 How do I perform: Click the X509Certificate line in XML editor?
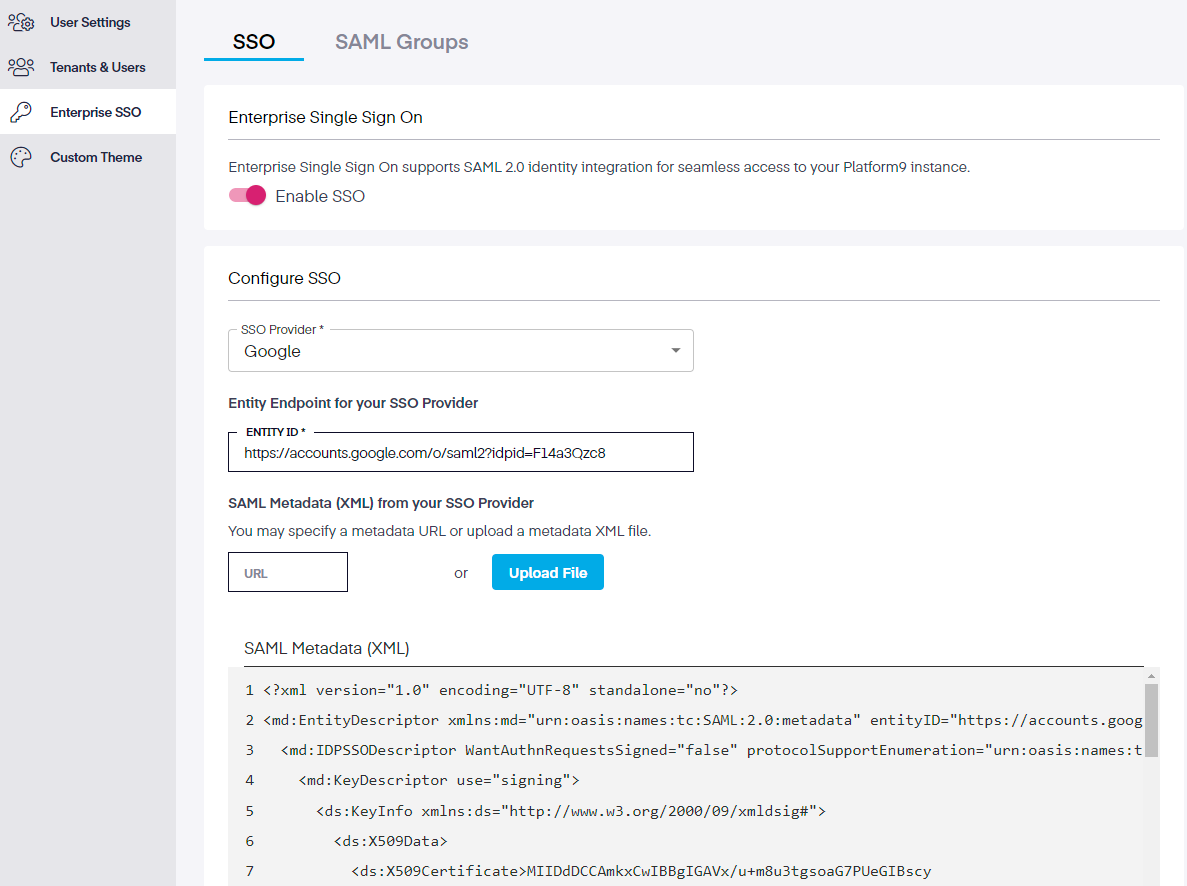click(640, 871)
